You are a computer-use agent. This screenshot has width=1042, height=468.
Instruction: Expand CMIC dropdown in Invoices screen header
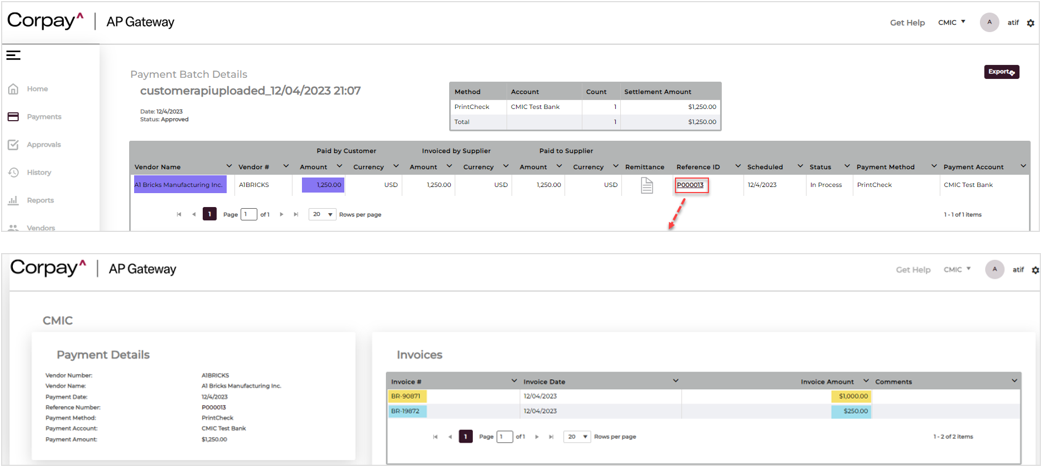[x=957, y=270]
